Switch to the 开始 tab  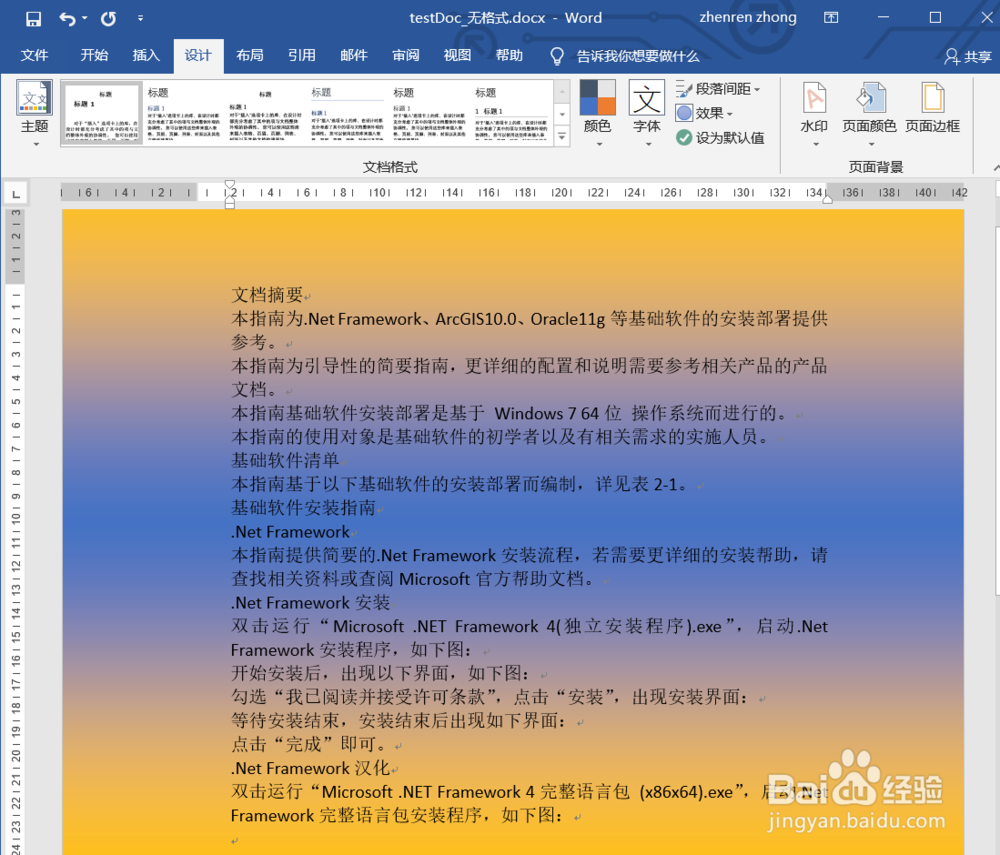click(x=94, y=55)
